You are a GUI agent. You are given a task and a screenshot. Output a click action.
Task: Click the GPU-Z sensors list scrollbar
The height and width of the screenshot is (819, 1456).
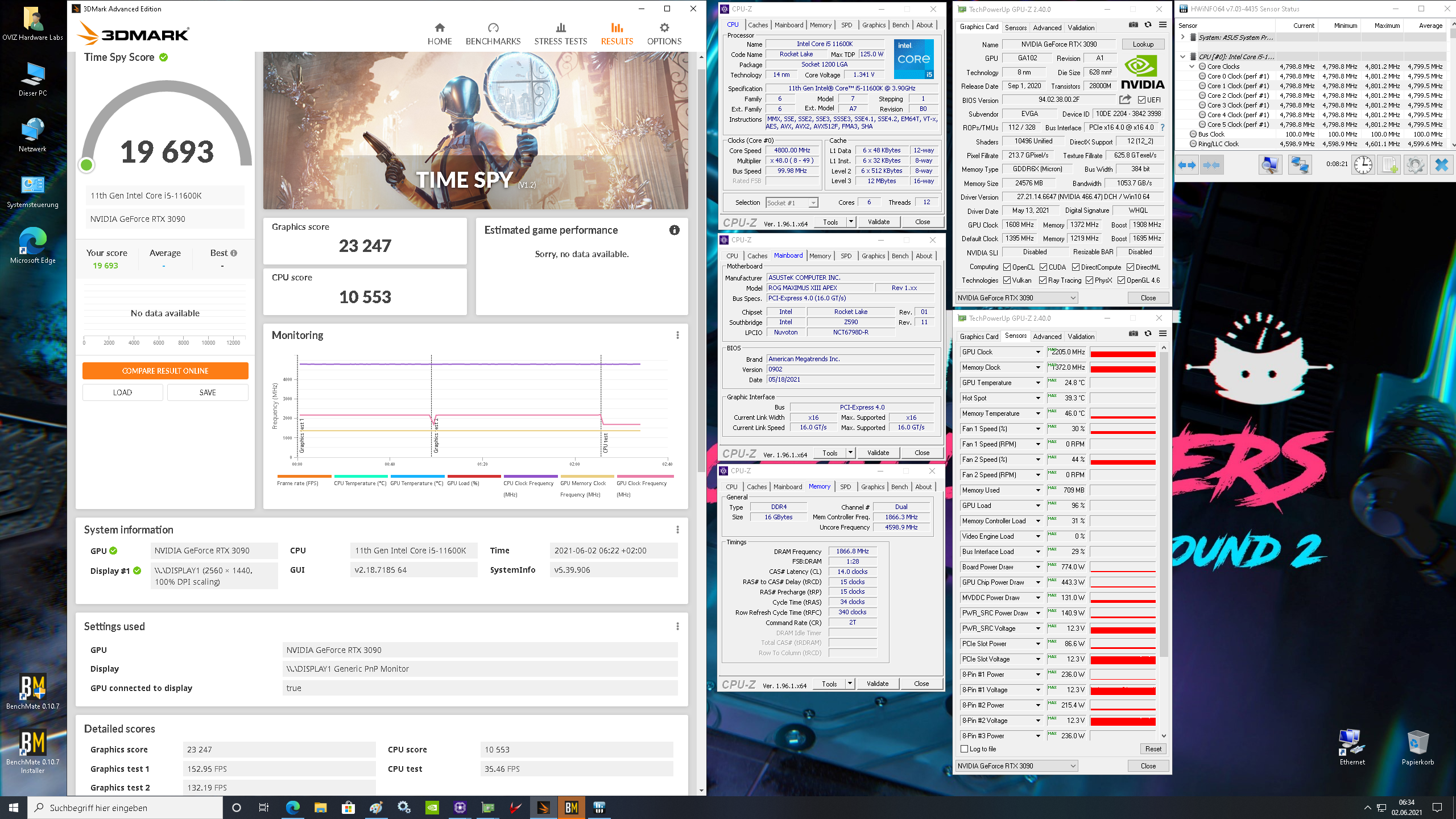1164,504
